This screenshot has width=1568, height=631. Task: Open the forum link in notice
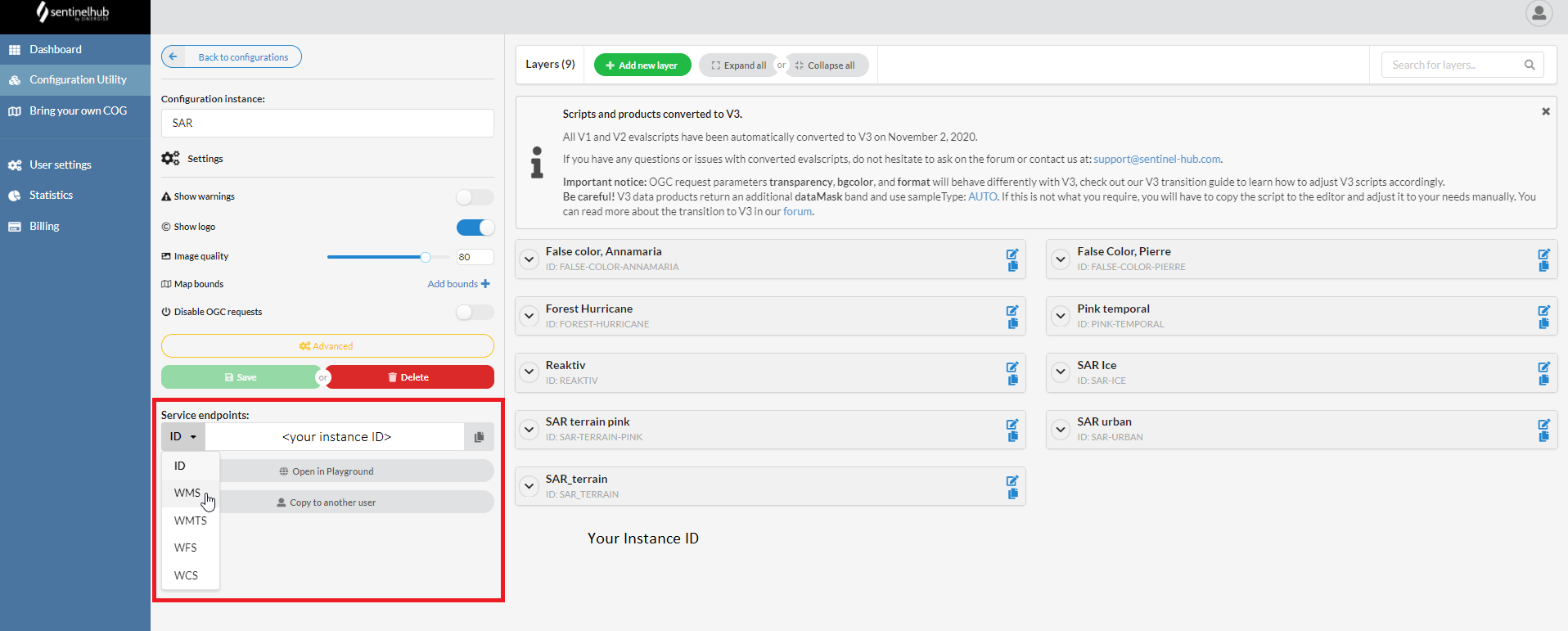[797, 212]
